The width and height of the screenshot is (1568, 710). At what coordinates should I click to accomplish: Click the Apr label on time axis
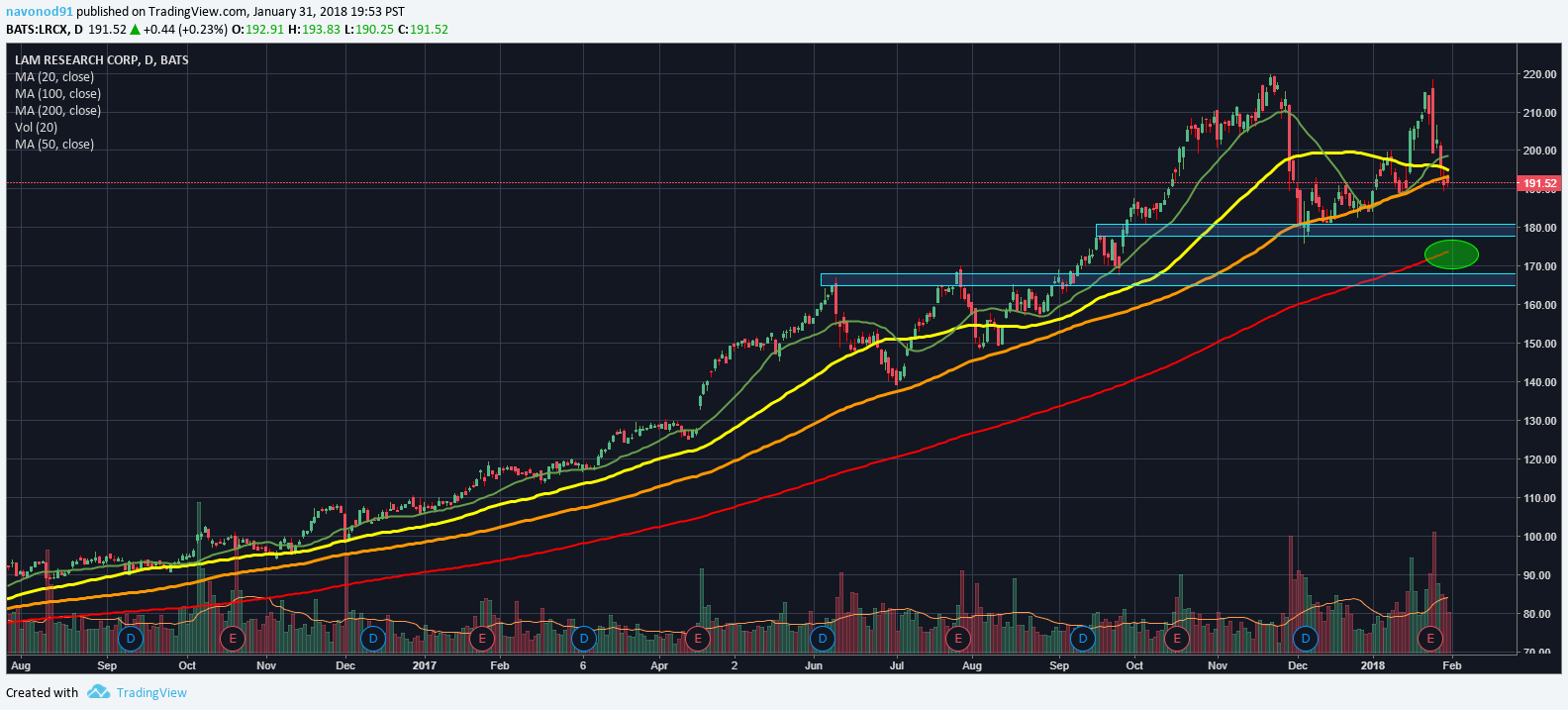pyautogui.click(x=659, y=665)
